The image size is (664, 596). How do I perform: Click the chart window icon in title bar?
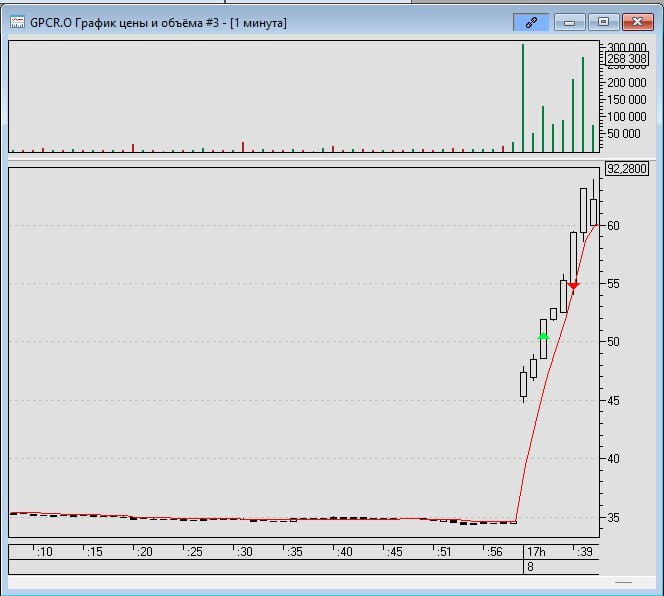(x=17, y=22)
